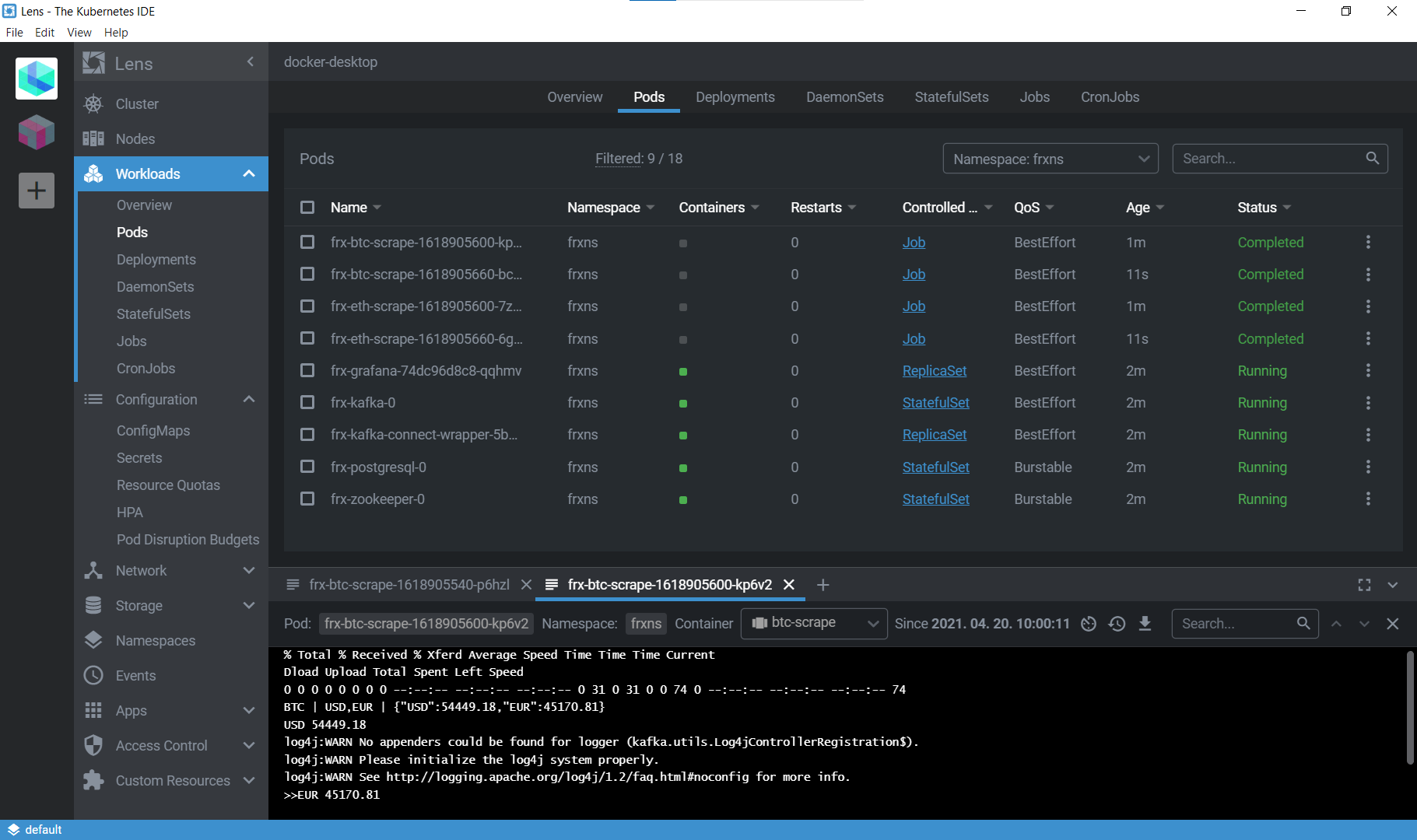Check the frx-eth-scrape-1618905660-6g pod checkbox
1417x840 pixels.
coord(307,338)
